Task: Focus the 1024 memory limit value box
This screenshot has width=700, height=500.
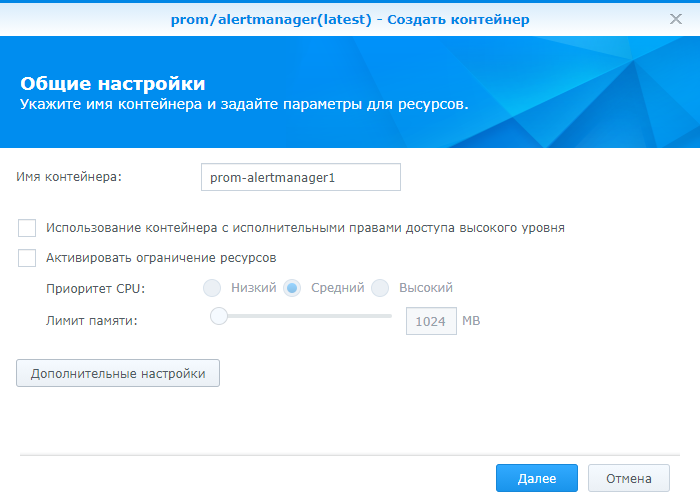Action: 429,321
